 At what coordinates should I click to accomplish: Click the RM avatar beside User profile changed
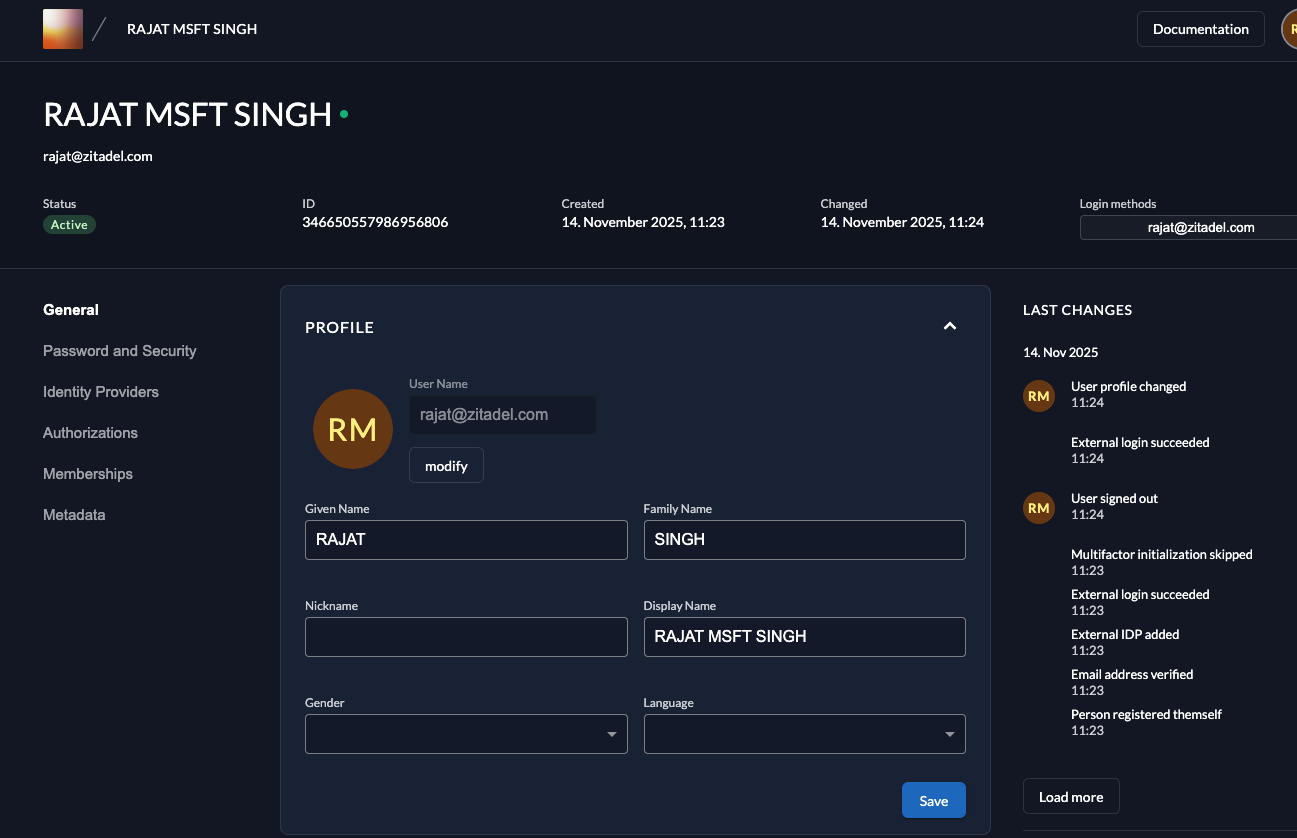[1039, 396]
